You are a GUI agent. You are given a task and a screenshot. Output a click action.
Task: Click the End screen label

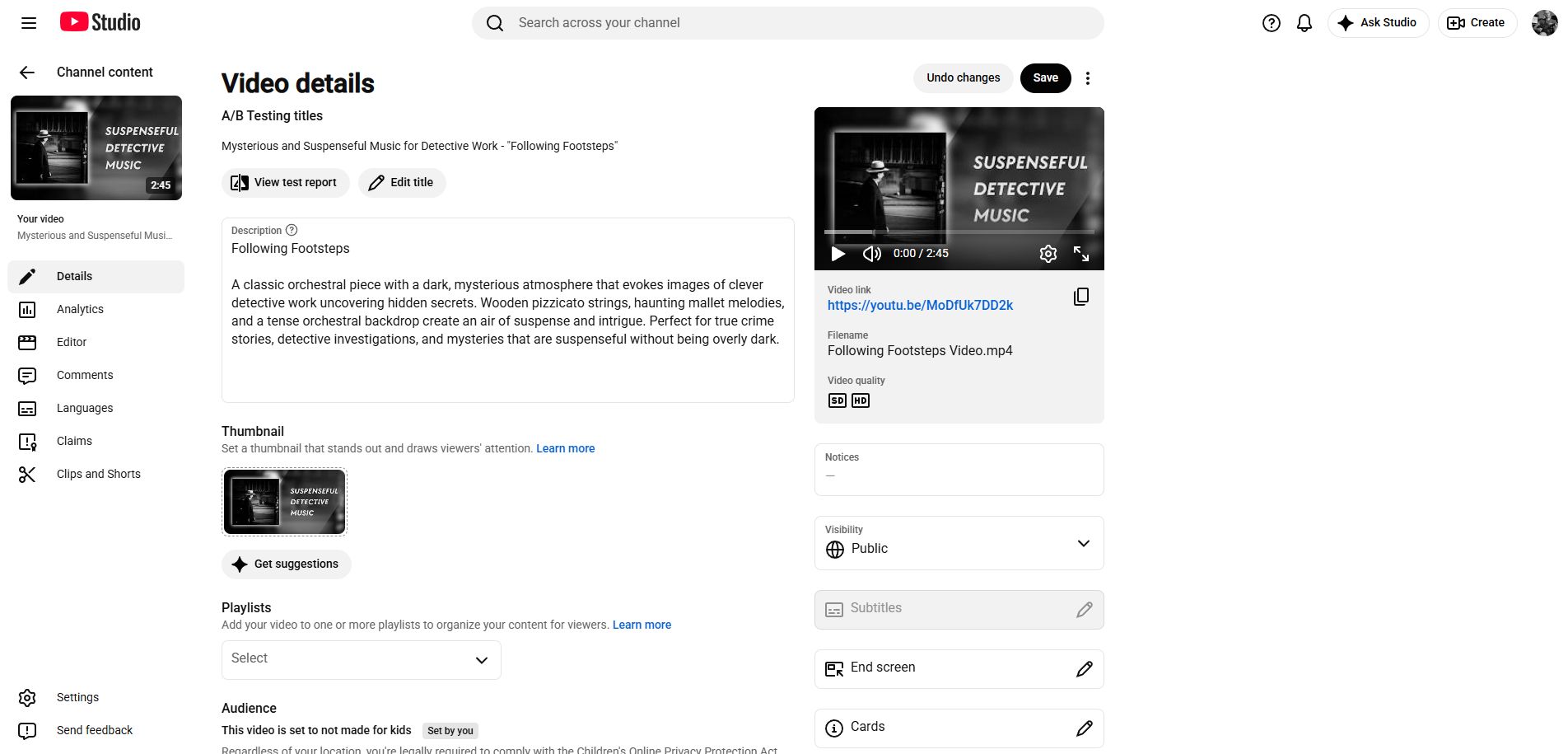pos(883,667)
